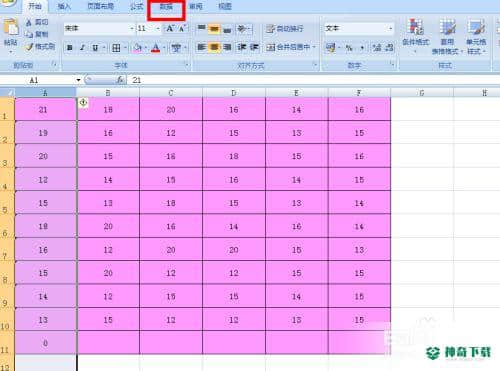Toggle bold formatting button

tap(70, 48)
